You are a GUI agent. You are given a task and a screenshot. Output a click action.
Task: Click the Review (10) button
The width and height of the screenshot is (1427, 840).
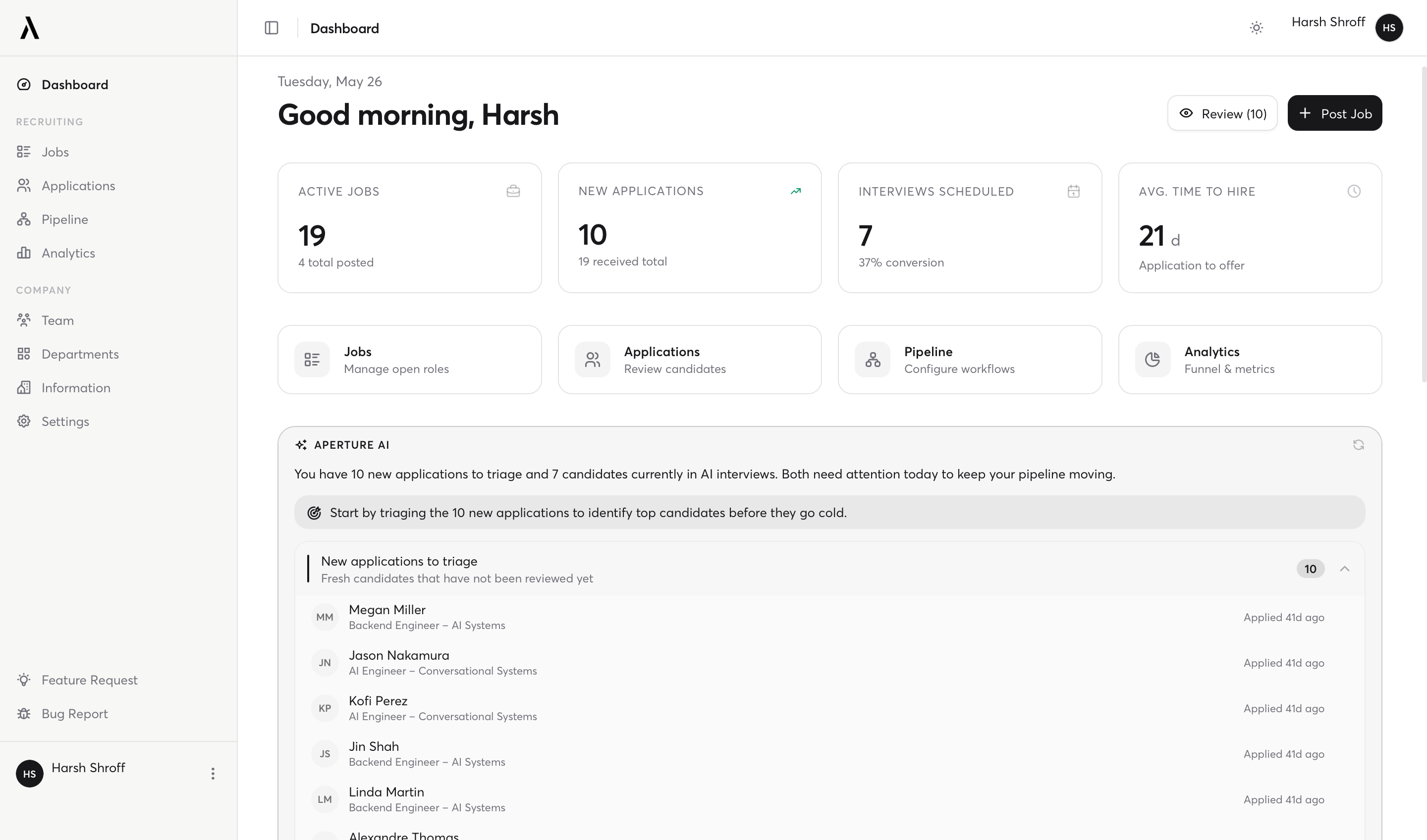[1222, 113]
